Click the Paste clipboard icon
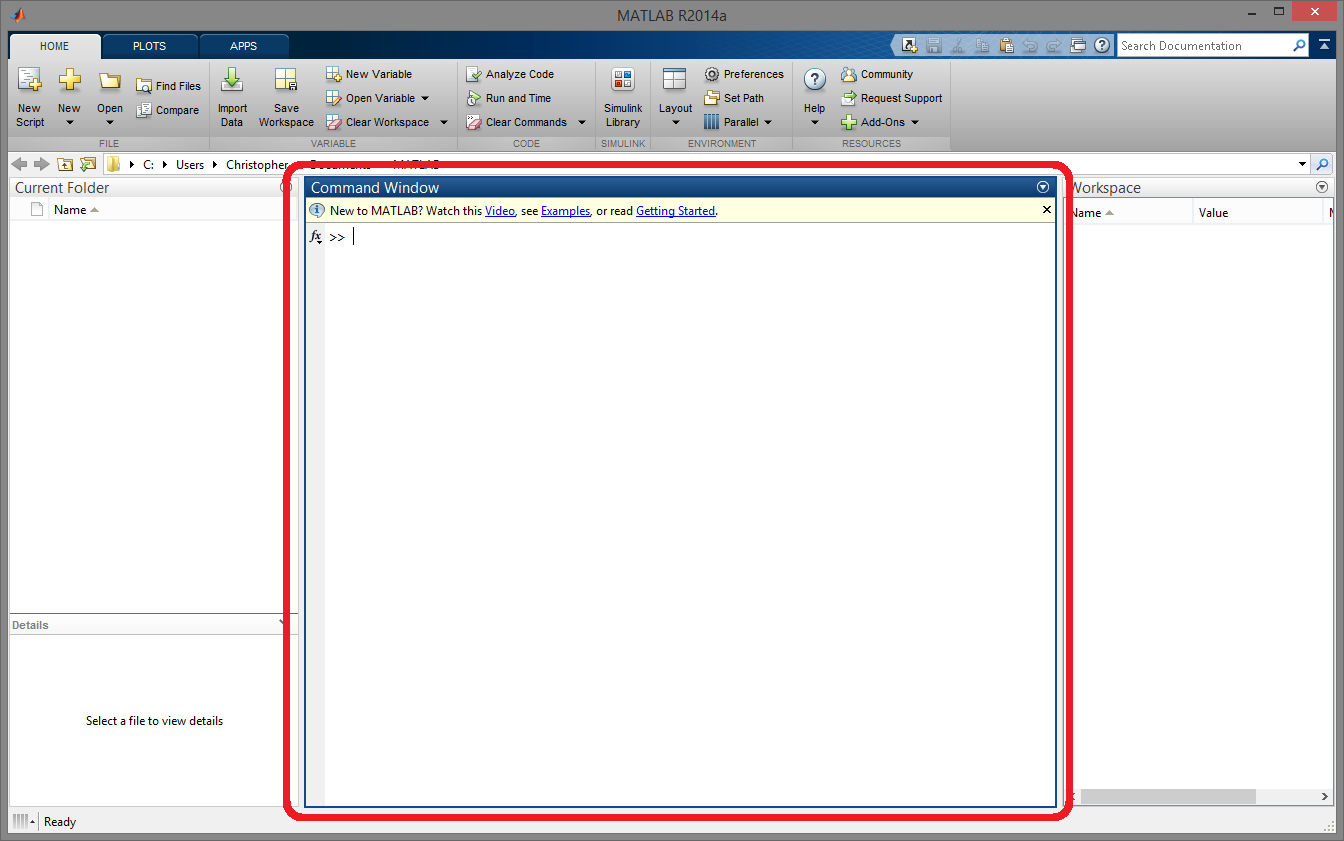The image size is (1344, 841). coord(1006,46)
